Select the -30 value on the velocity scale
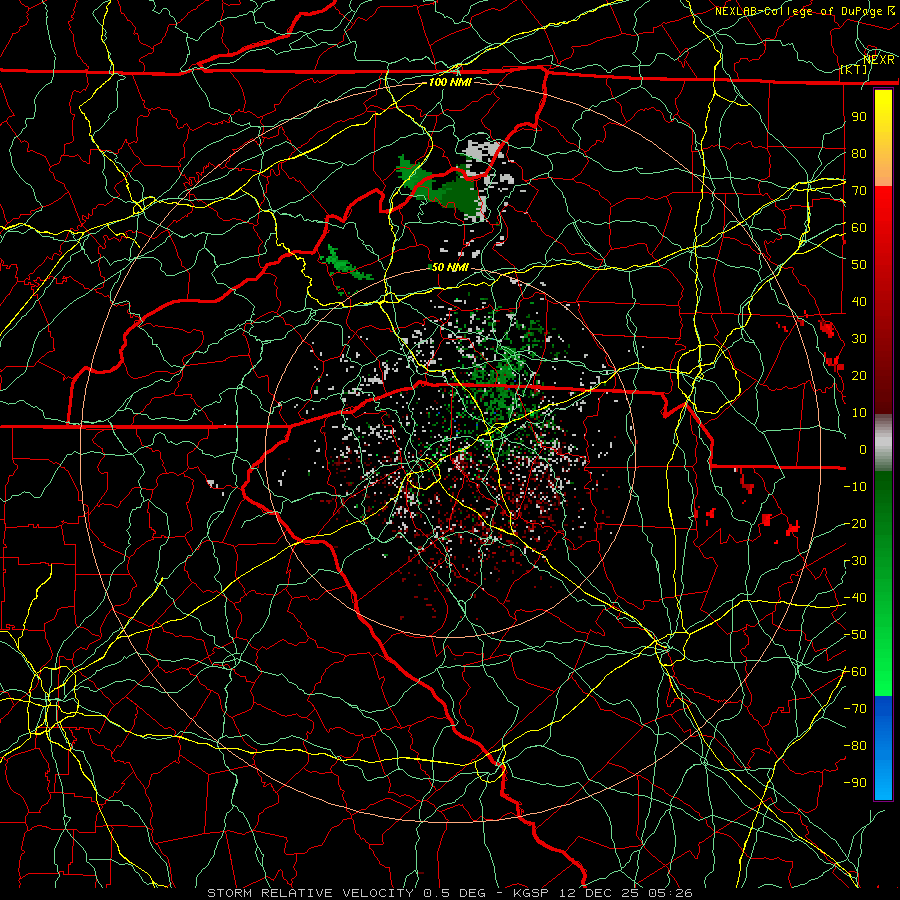Viewport: 900px width, 900px height. point(855,561)
